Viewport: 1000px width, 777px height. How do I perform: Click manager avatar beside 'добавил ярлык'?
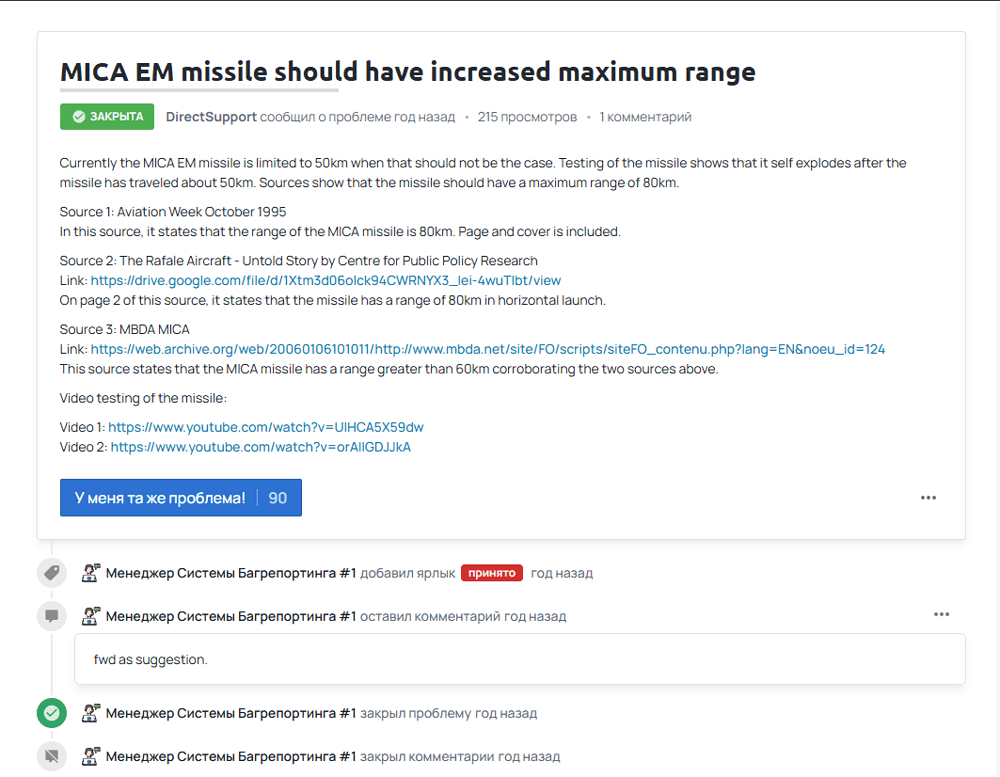click(91, 572)
